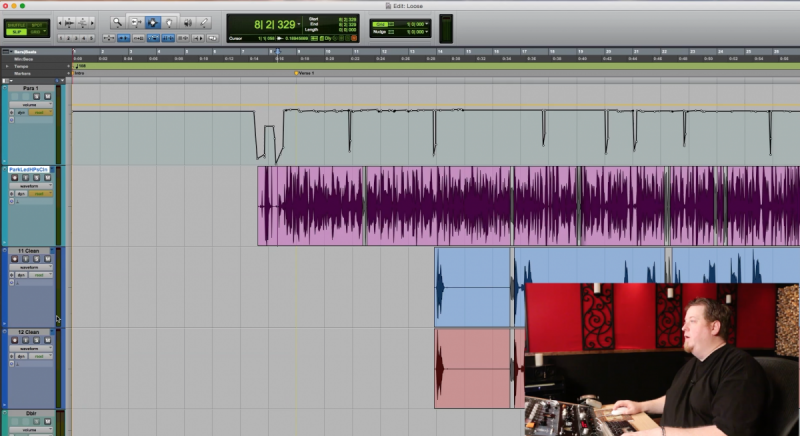Select the Trim tool
Screen dimensions: 800x436
pos(136,22)
